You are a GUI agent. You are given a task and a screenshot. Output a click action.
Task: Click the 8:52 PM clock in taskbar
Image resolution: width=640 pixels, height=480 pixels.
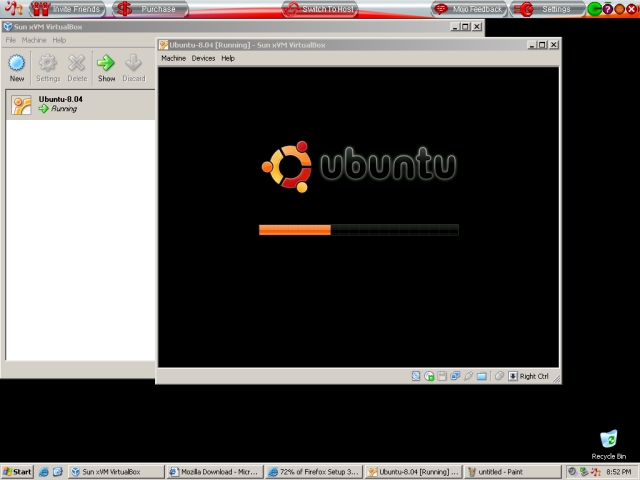click(619, 472)
